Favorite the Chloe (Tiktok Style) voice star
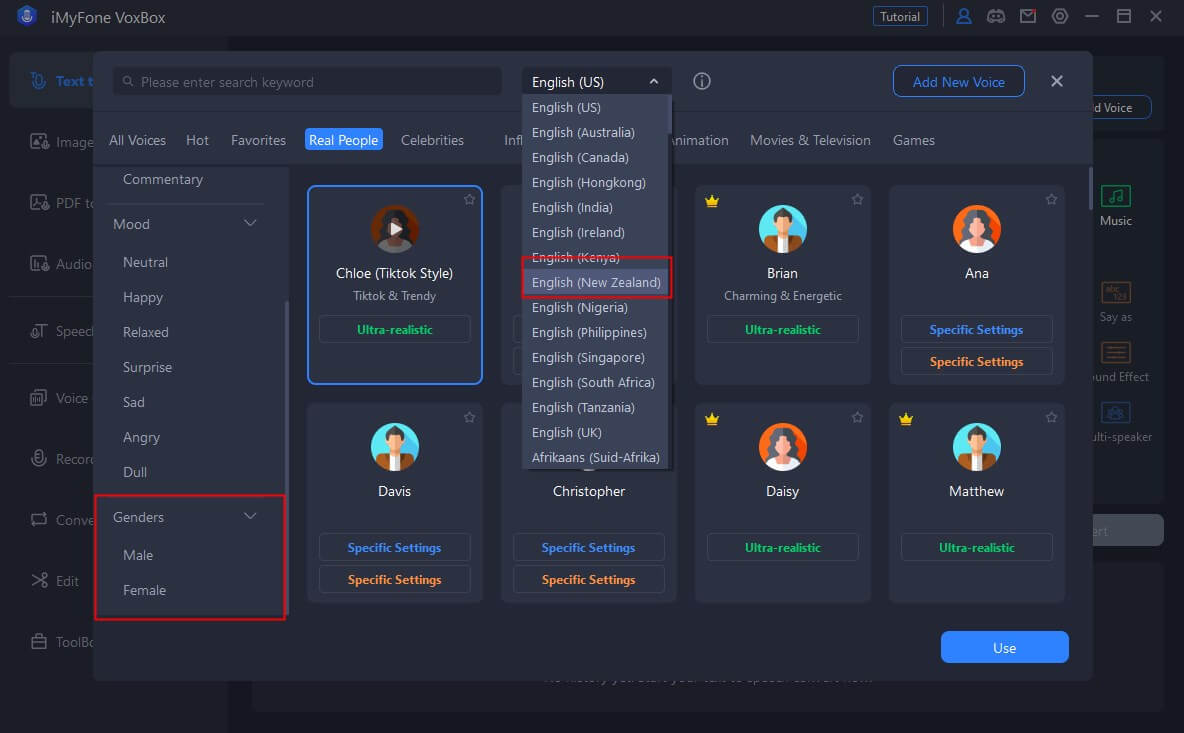 tap(469, 199)
